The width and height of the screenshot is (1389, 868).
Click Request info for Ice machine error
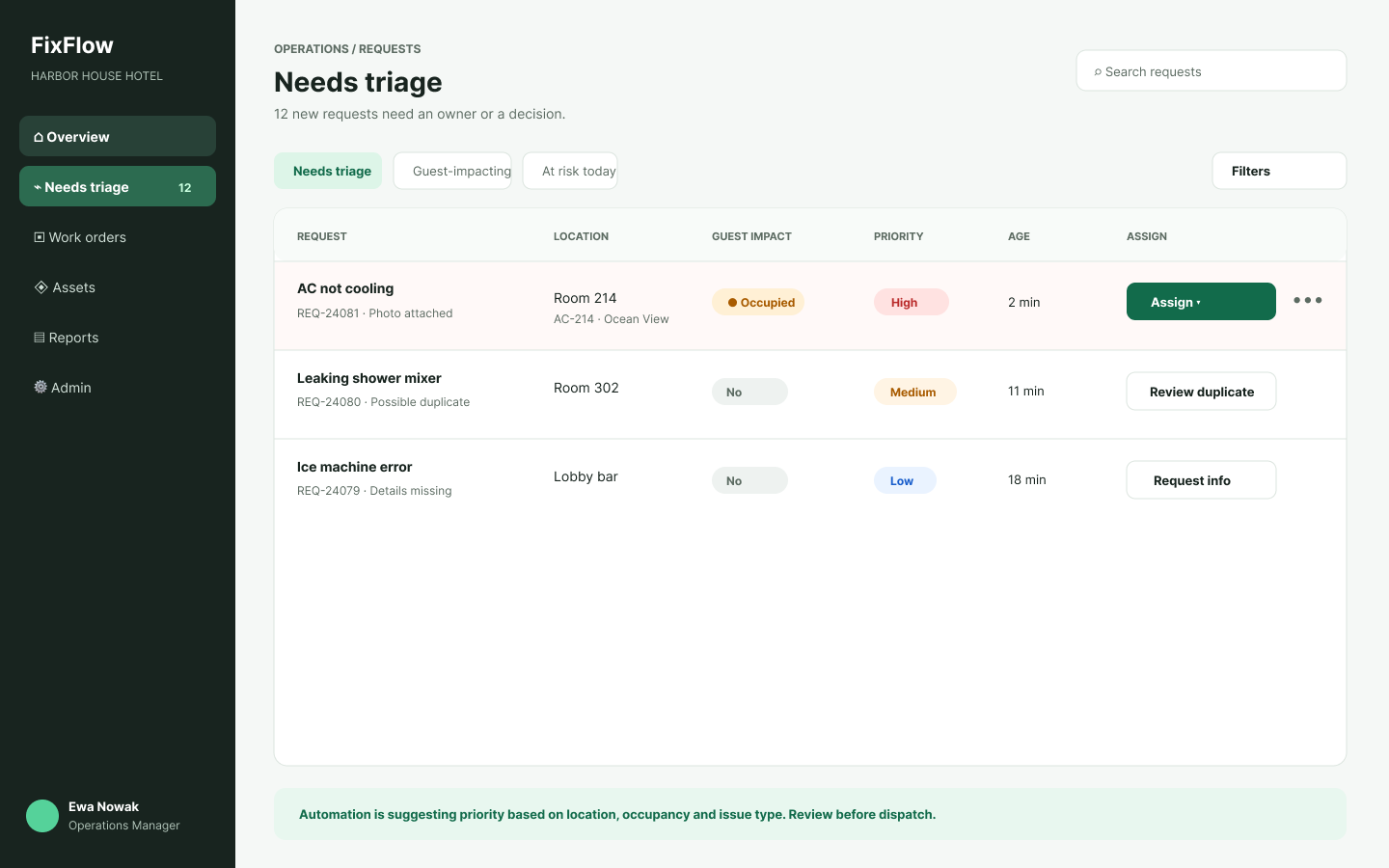coord(1201,480)
